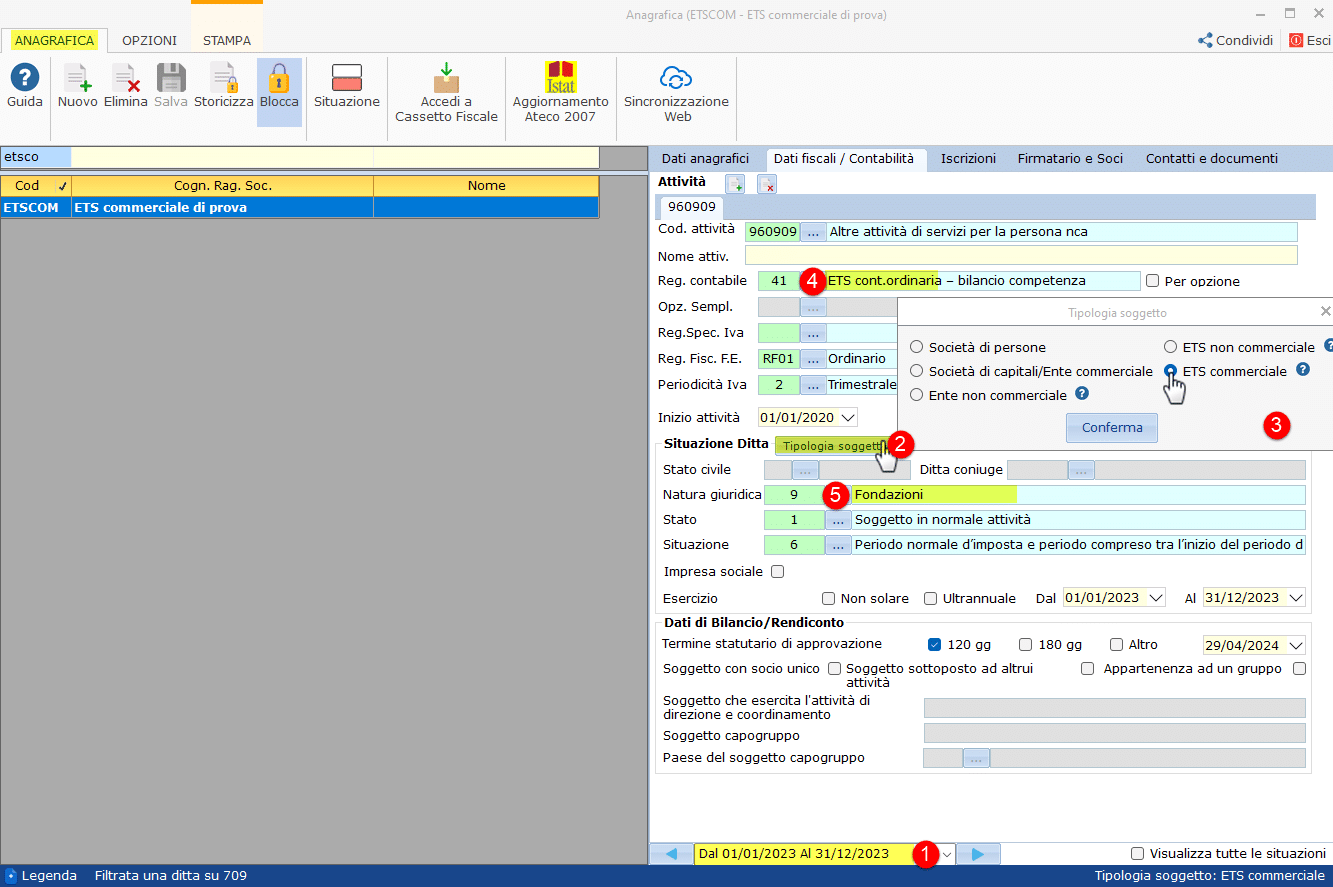Switch to the OPZIONI ribbon tab
Image resolution: width=1333 pixels, height=887 pixels.
tap(149, 41)
